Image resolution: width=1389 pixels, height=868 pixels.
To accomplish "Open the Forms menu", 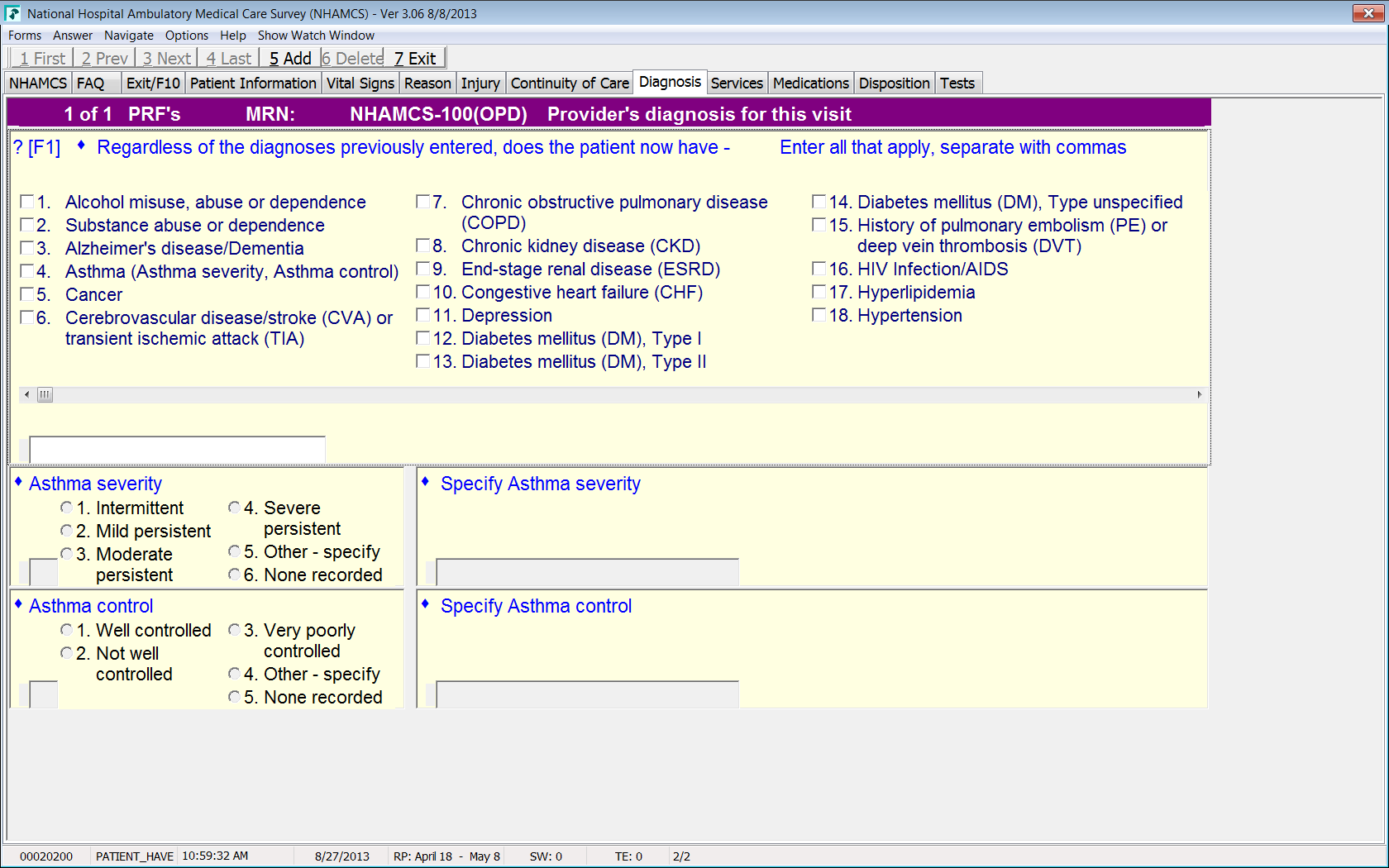I will point(25,36).
